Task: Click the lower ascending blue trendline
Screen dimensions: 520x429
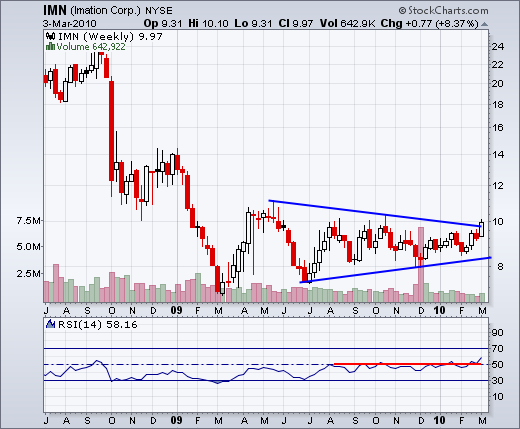Action: [395, 270]
